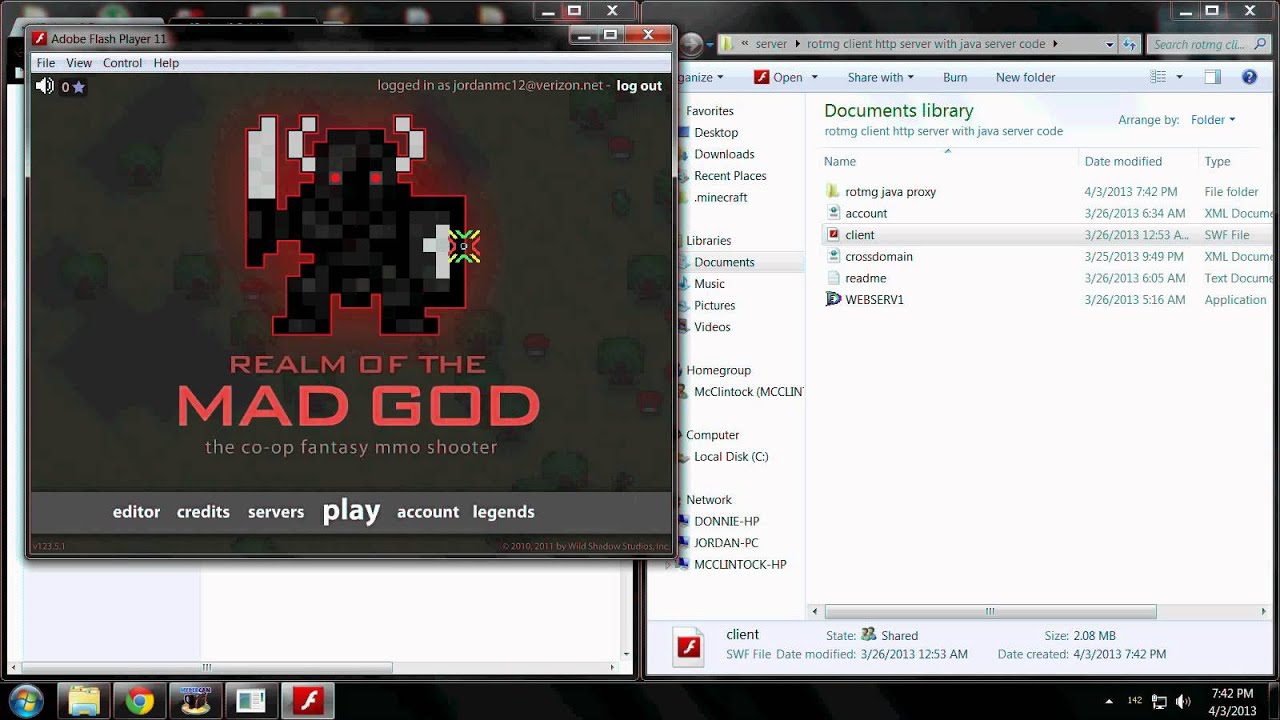Image resolution: width=1280 pixels, height=720 pixels.
Task: Open the game credits screen
Action: [203, 512]
